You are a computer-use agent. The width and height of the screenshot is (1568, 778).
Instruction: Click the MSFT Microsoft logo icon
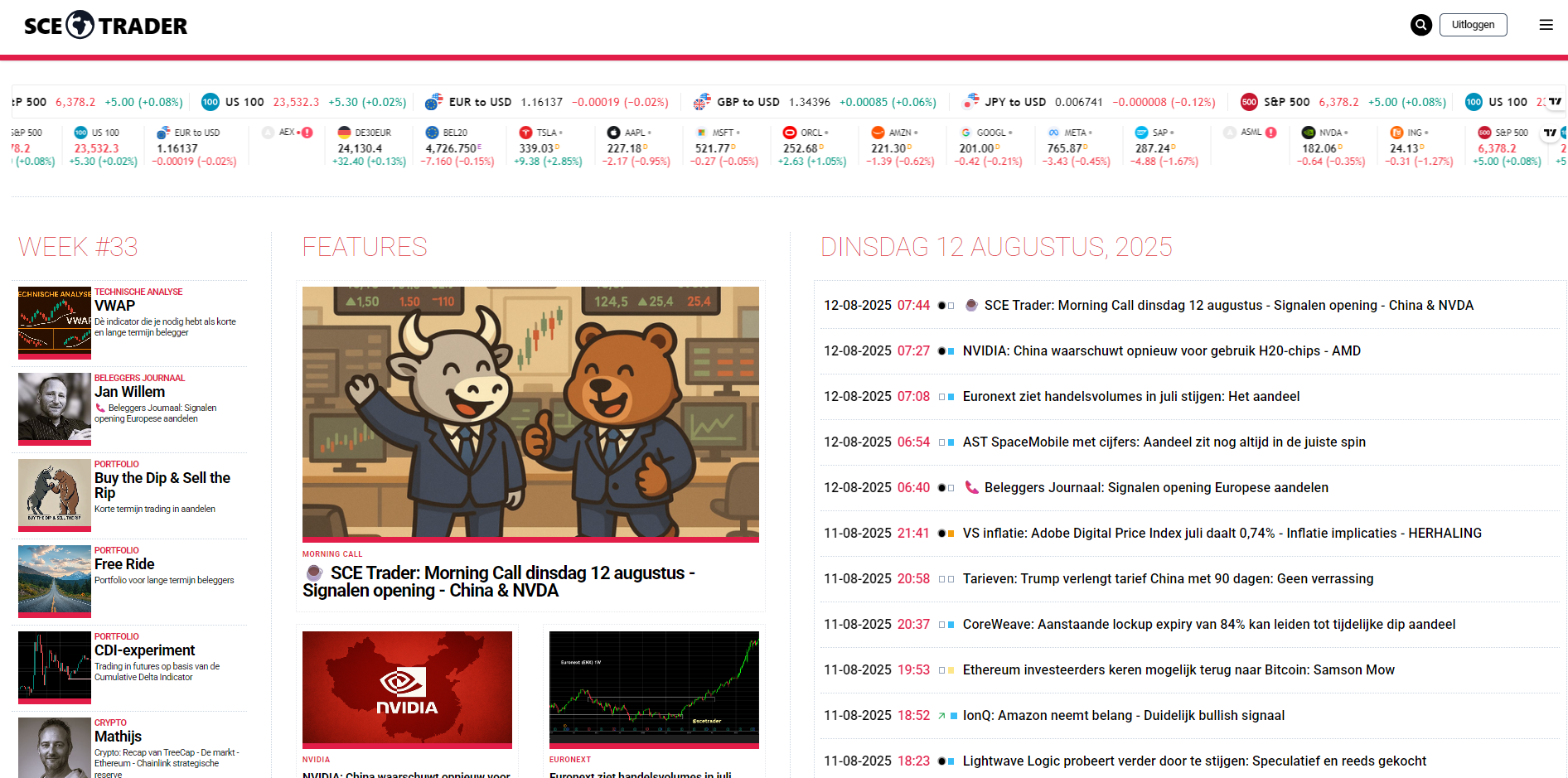click(702, 133)
